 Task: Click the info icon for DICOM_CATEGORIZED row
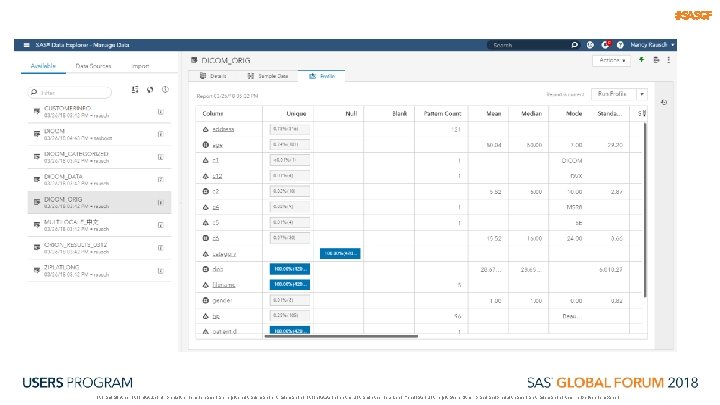tap(160, 157)
